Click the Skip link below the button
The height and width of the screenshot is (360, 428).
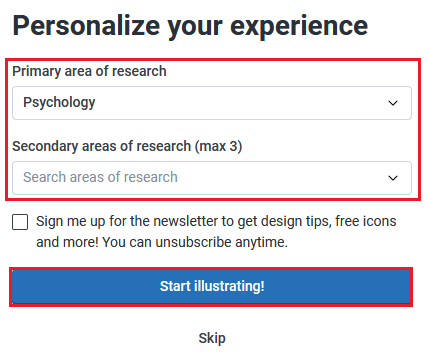click(212, 338)
